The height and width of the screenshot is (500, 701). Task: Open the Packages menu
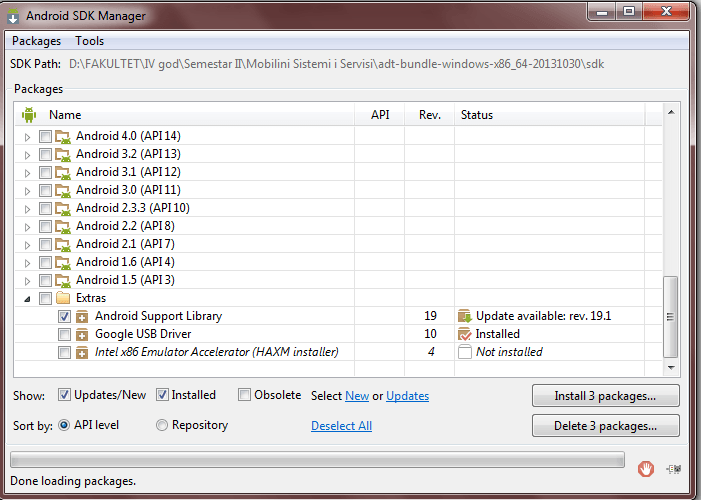pyautogui.click(x=36, y=41)
